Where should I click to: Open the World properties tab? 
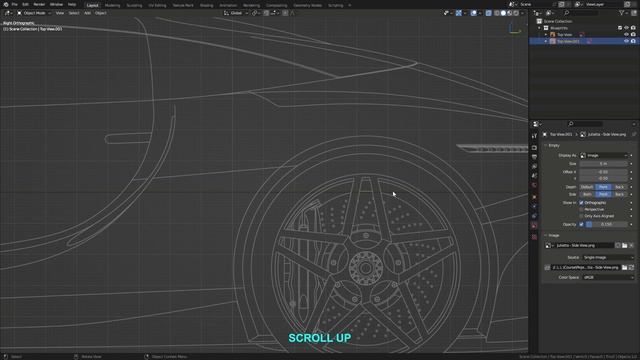click(x=534, y=185)
